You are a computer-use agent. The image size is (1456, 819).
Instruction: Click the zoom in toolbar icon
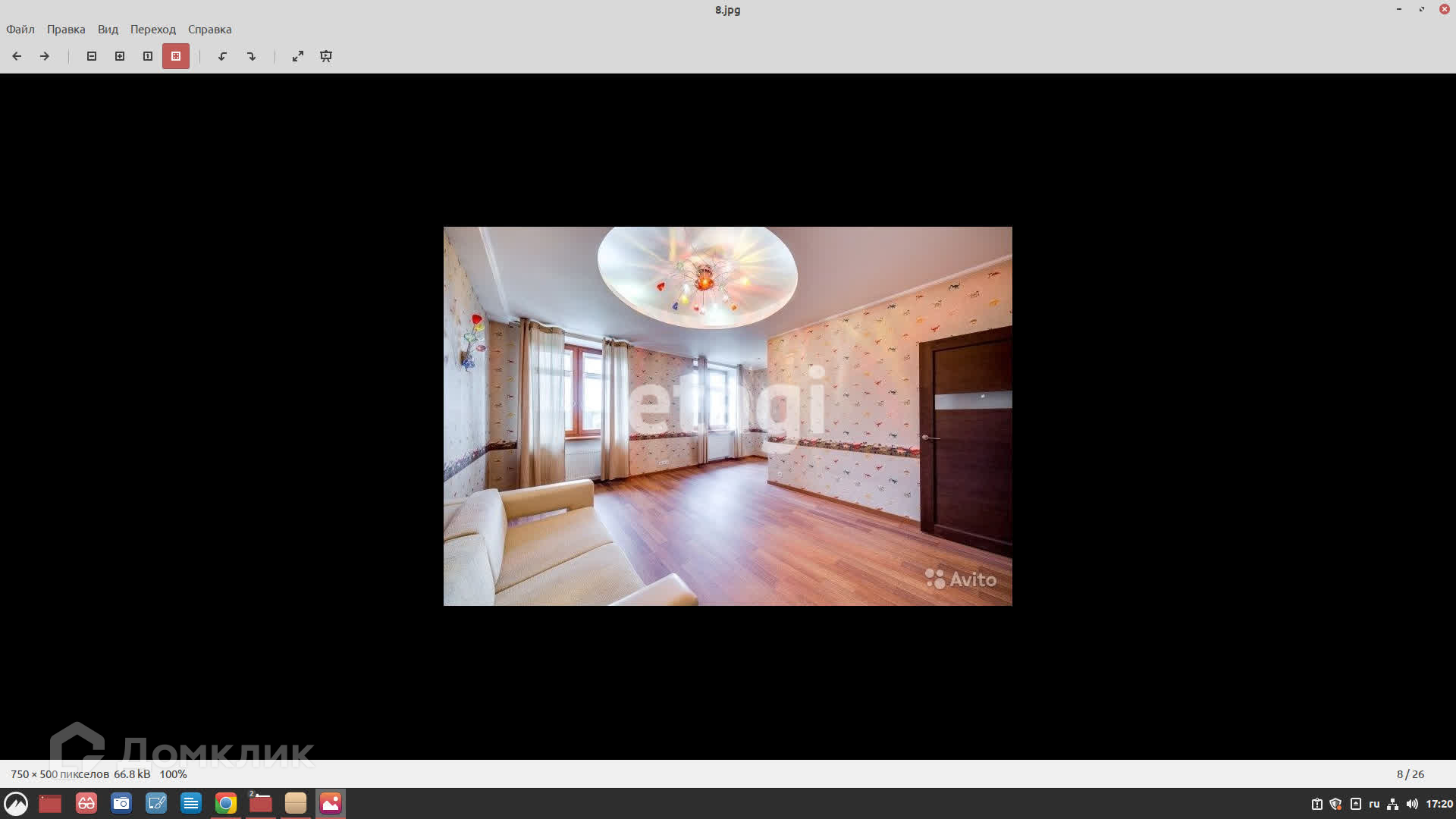120,56
